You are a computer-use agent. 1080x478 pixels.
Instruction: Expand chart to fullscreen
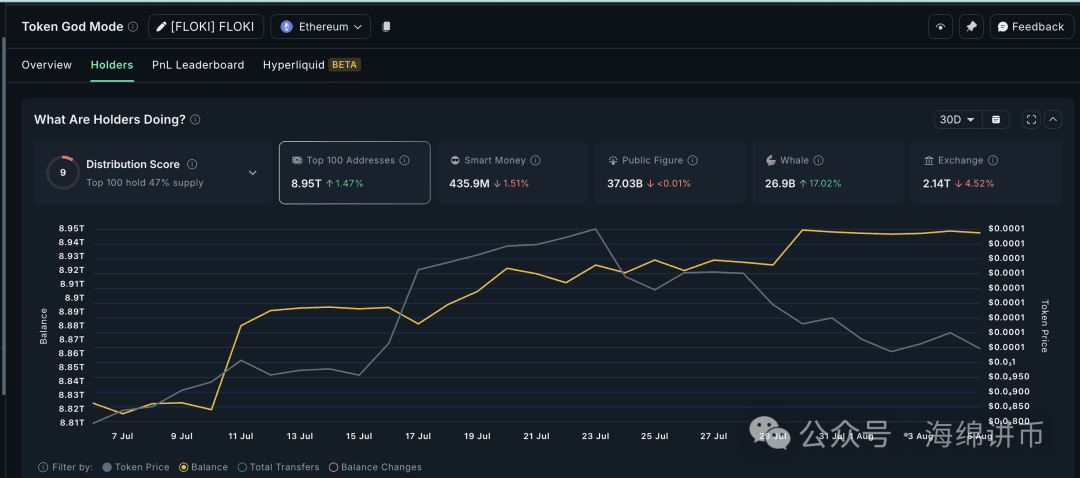1031,120
